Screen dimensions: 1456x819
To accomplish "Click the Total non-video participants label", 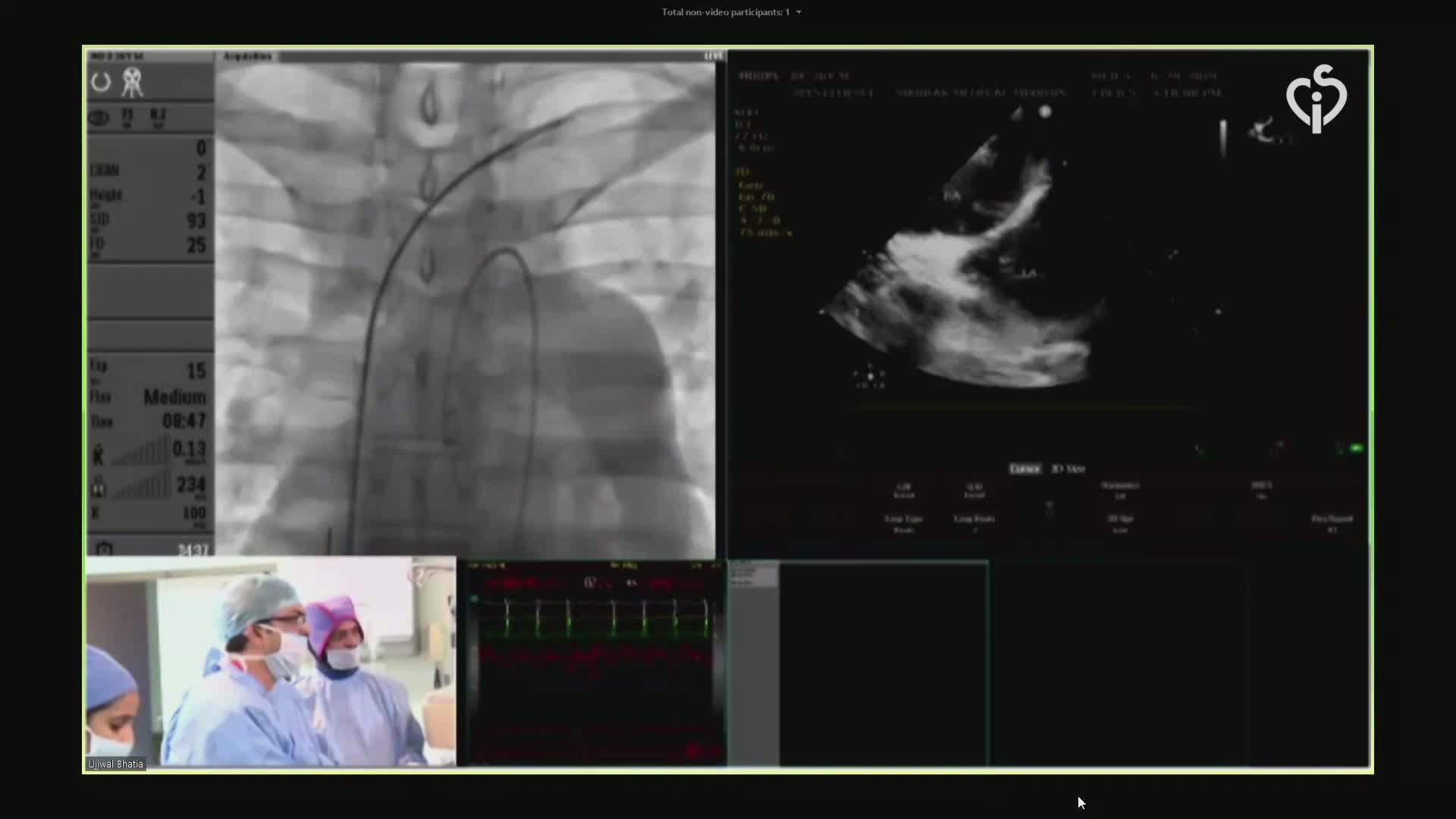I will 725,12.
